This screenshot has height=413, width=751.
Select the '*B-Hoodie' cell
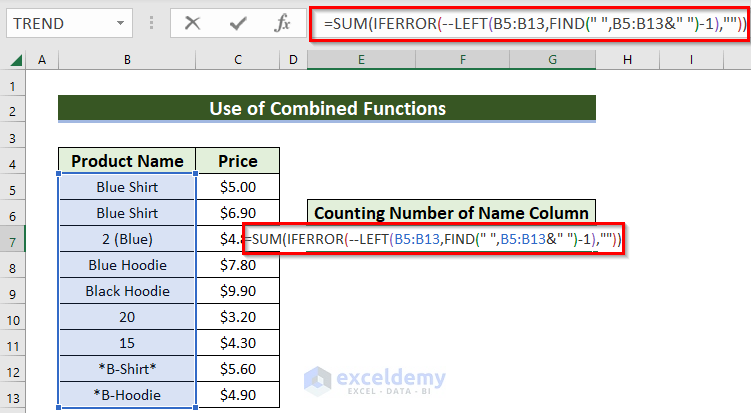click(127, 395)
